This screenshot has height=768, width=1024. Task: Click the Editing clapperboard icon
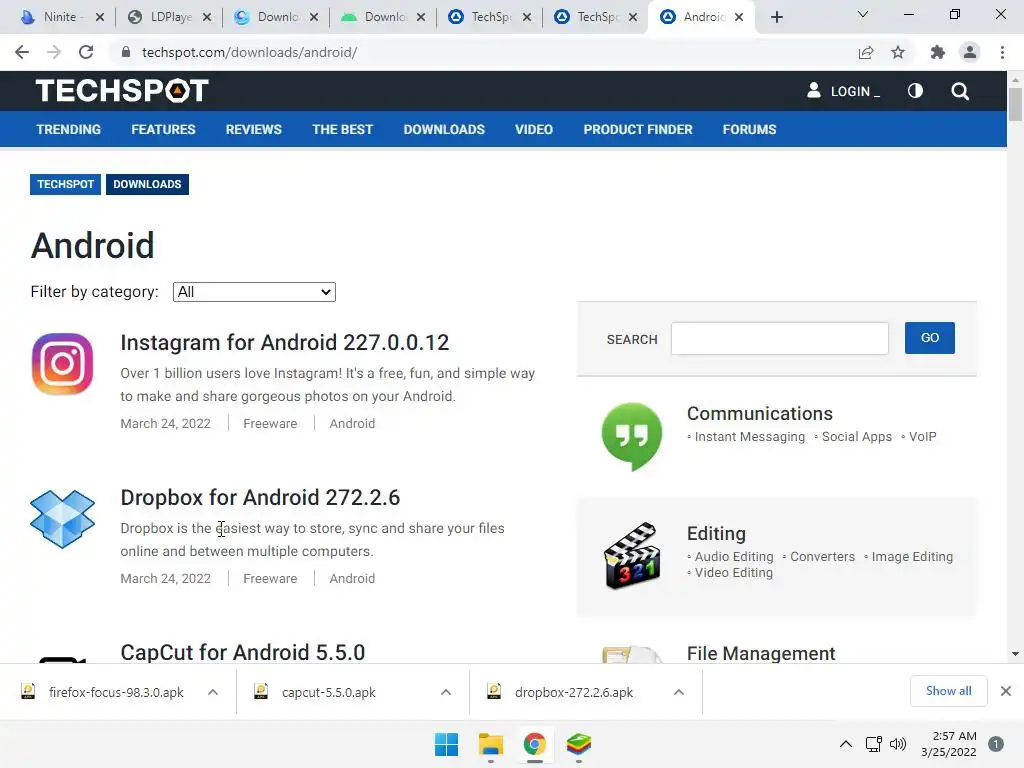632,556
